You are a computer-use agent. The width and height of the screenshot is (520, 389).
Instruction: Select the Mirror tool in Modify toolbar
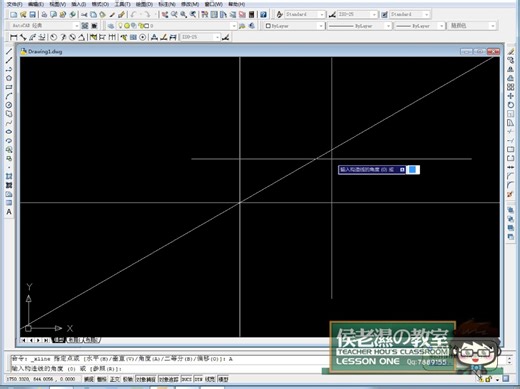[510, 69]
